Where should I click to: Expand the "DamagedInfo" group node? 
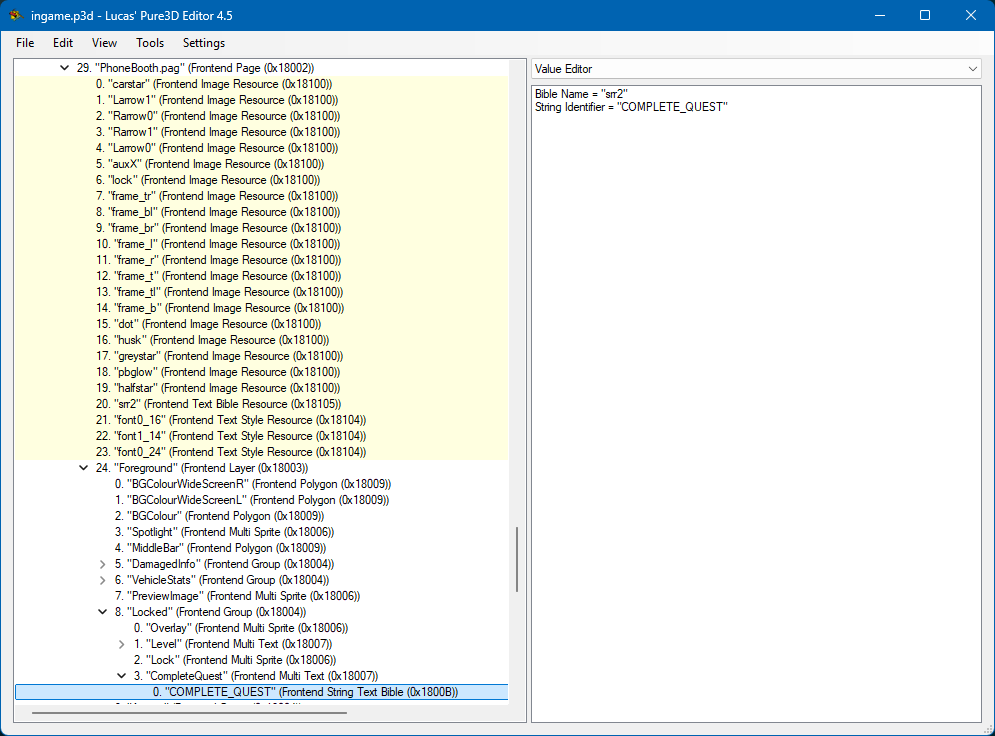(103, 563)
